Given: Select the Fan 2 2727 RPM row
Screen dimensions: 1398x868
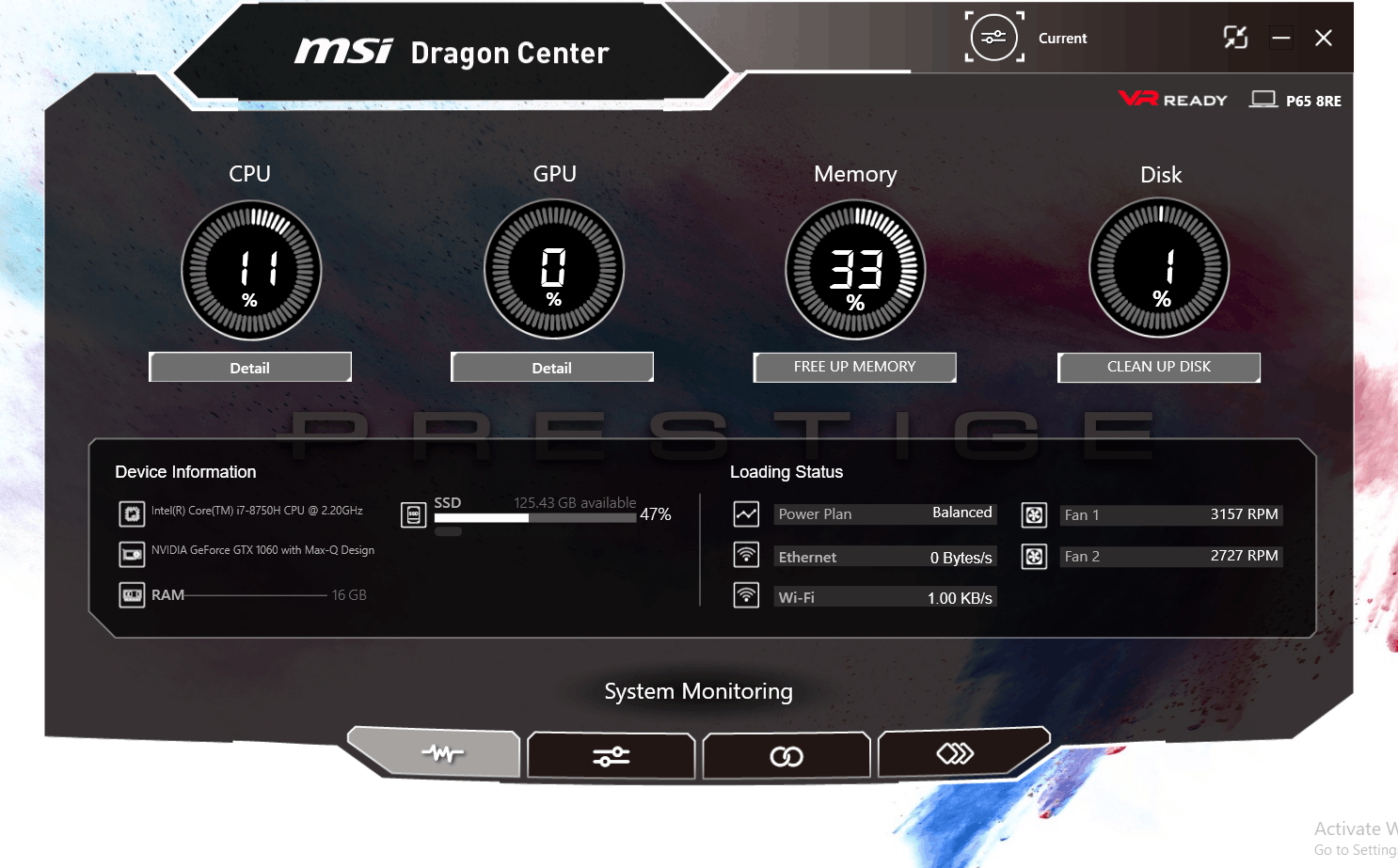Looking at the screenshot, I should (x=1171, y=556).
